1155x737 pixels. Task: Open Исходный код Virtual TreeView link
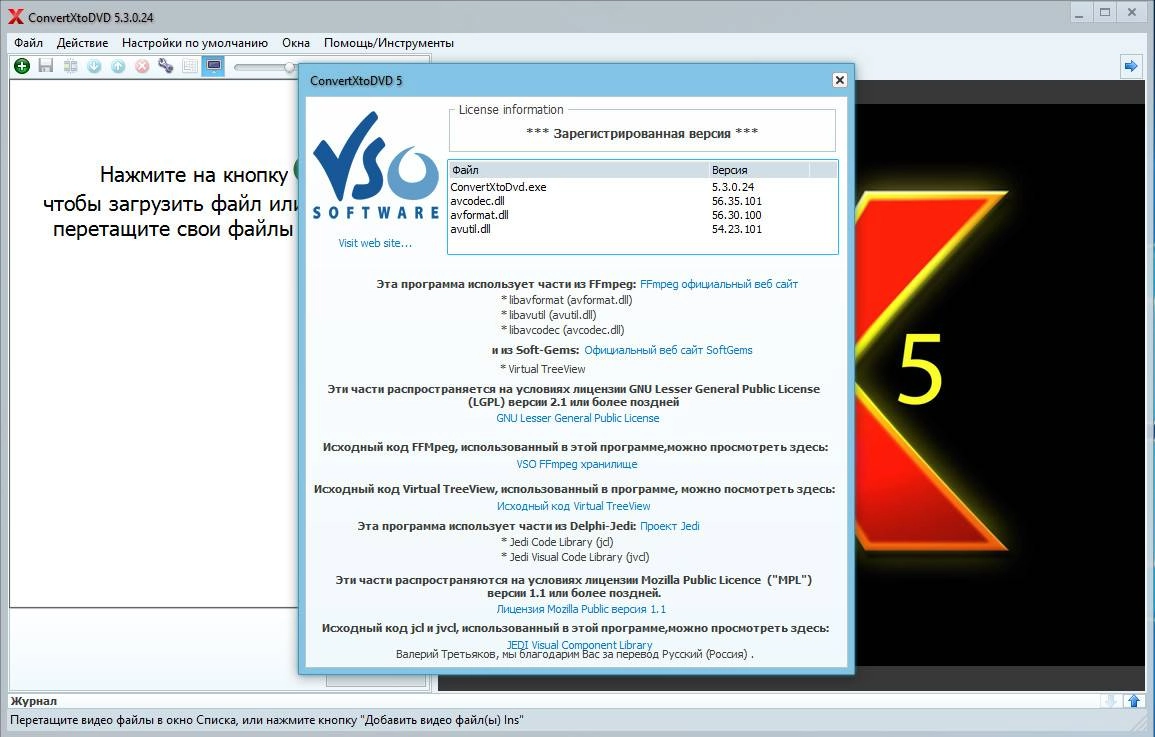574,507
